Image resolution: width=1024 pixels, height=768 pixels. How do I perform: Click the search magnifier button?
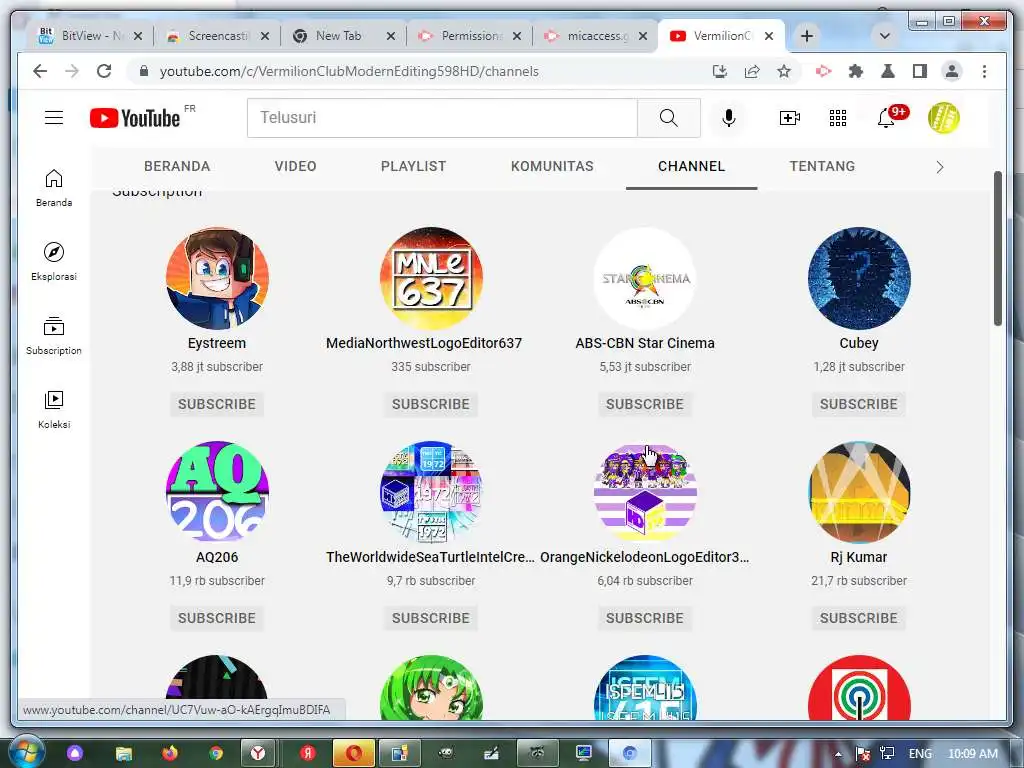(x=669, y=118)
